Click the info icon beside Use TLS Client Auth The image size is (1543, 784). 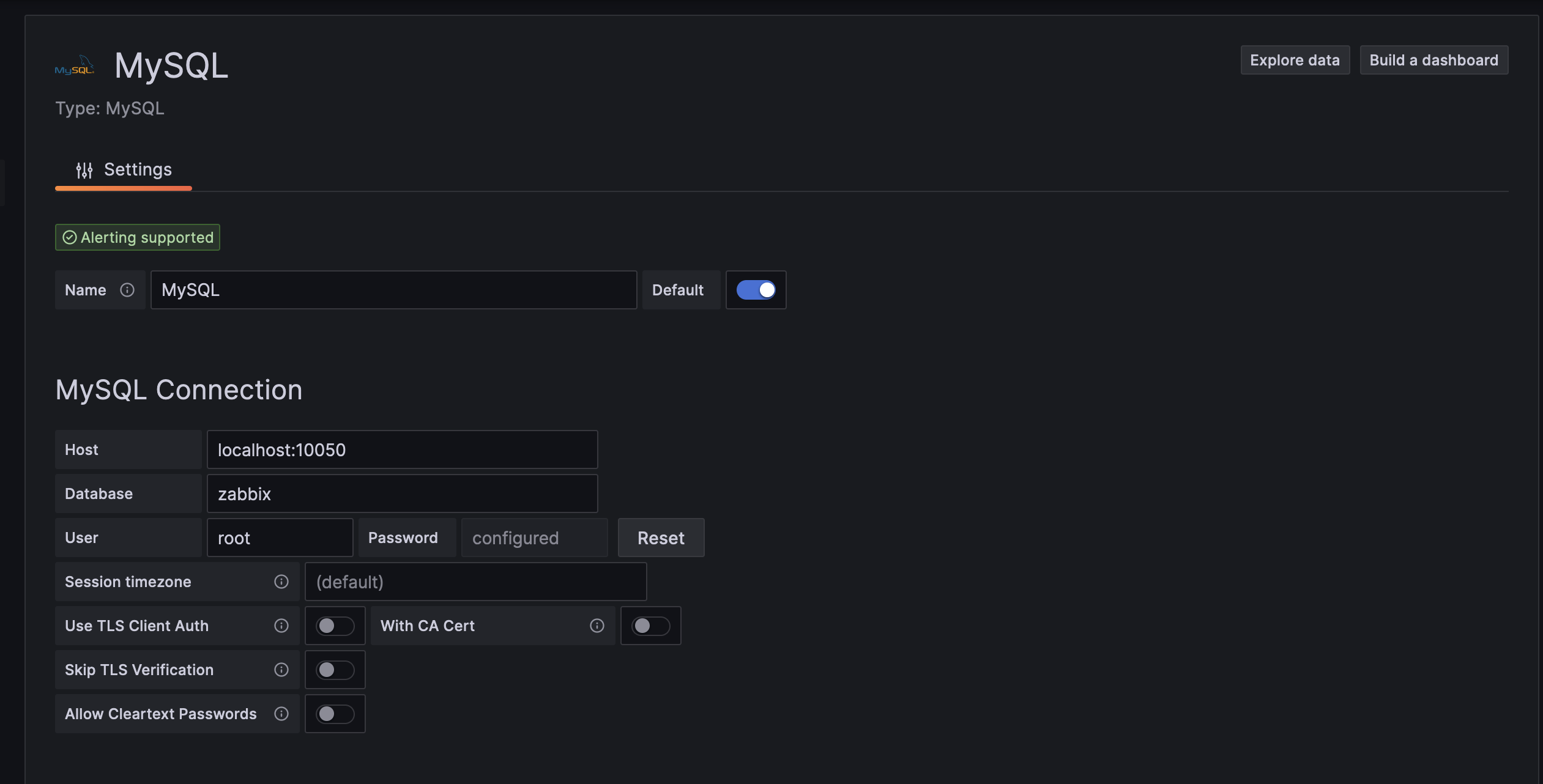pyautogui.click(x=282, y=626)
